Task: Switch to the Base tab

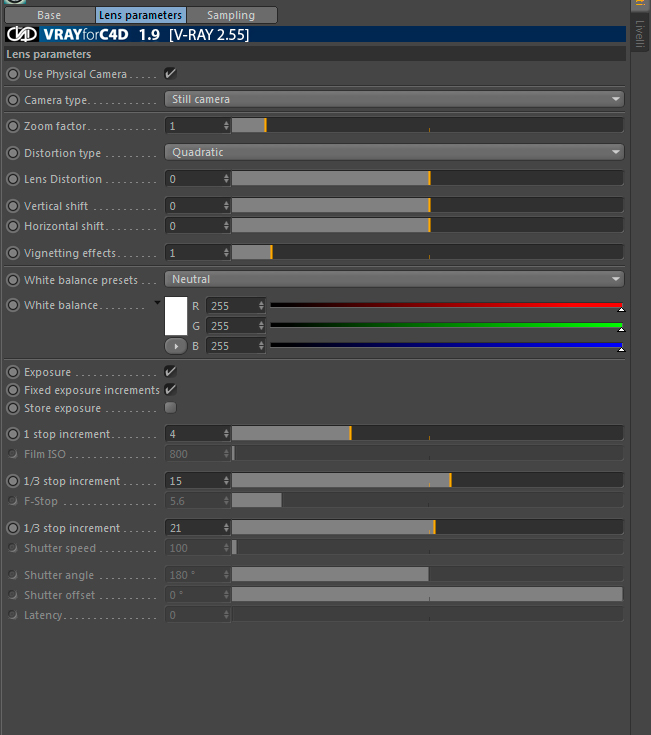Action: 49,15
